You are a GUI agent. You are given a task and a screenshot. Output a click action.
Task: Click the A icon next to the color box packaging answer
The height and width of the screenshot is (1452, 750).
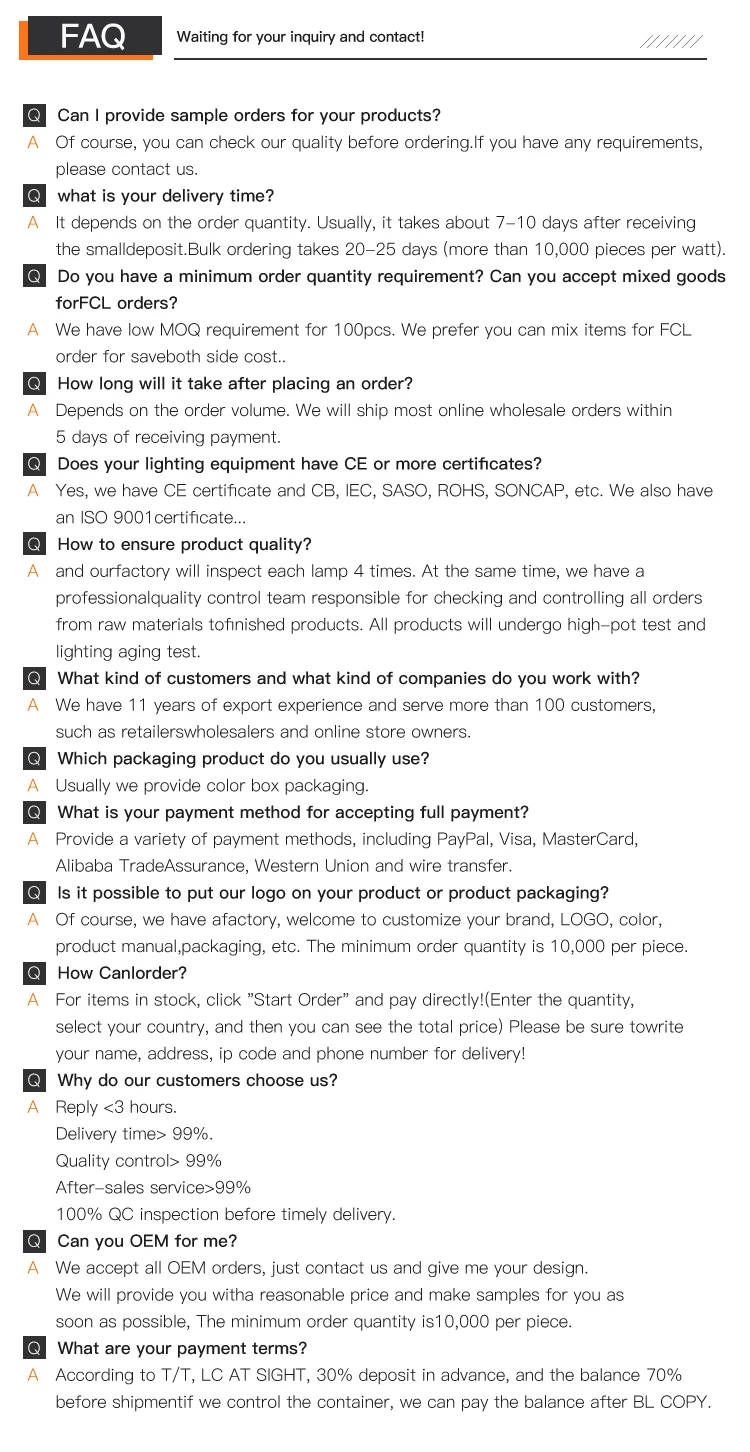tap(33, 785)
